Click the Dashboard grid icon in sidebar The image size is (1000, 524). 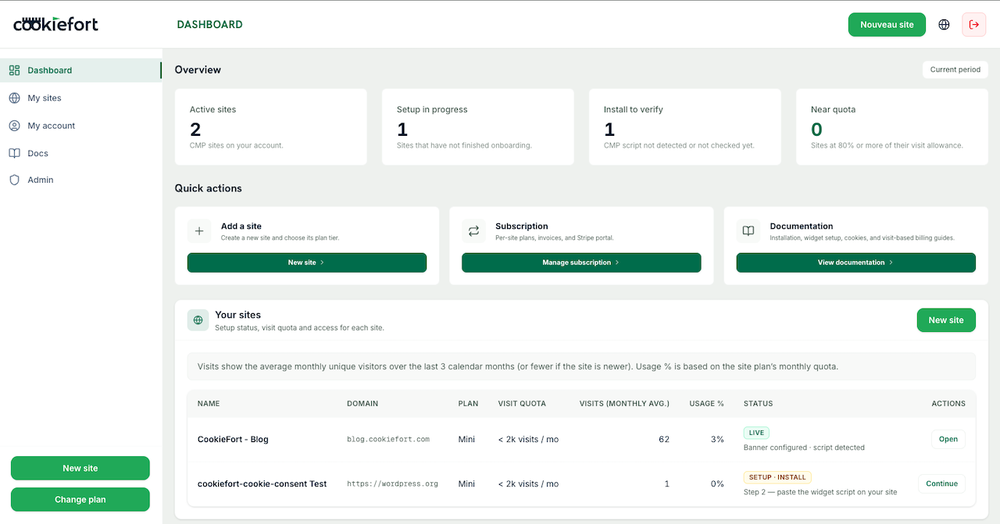15,70
